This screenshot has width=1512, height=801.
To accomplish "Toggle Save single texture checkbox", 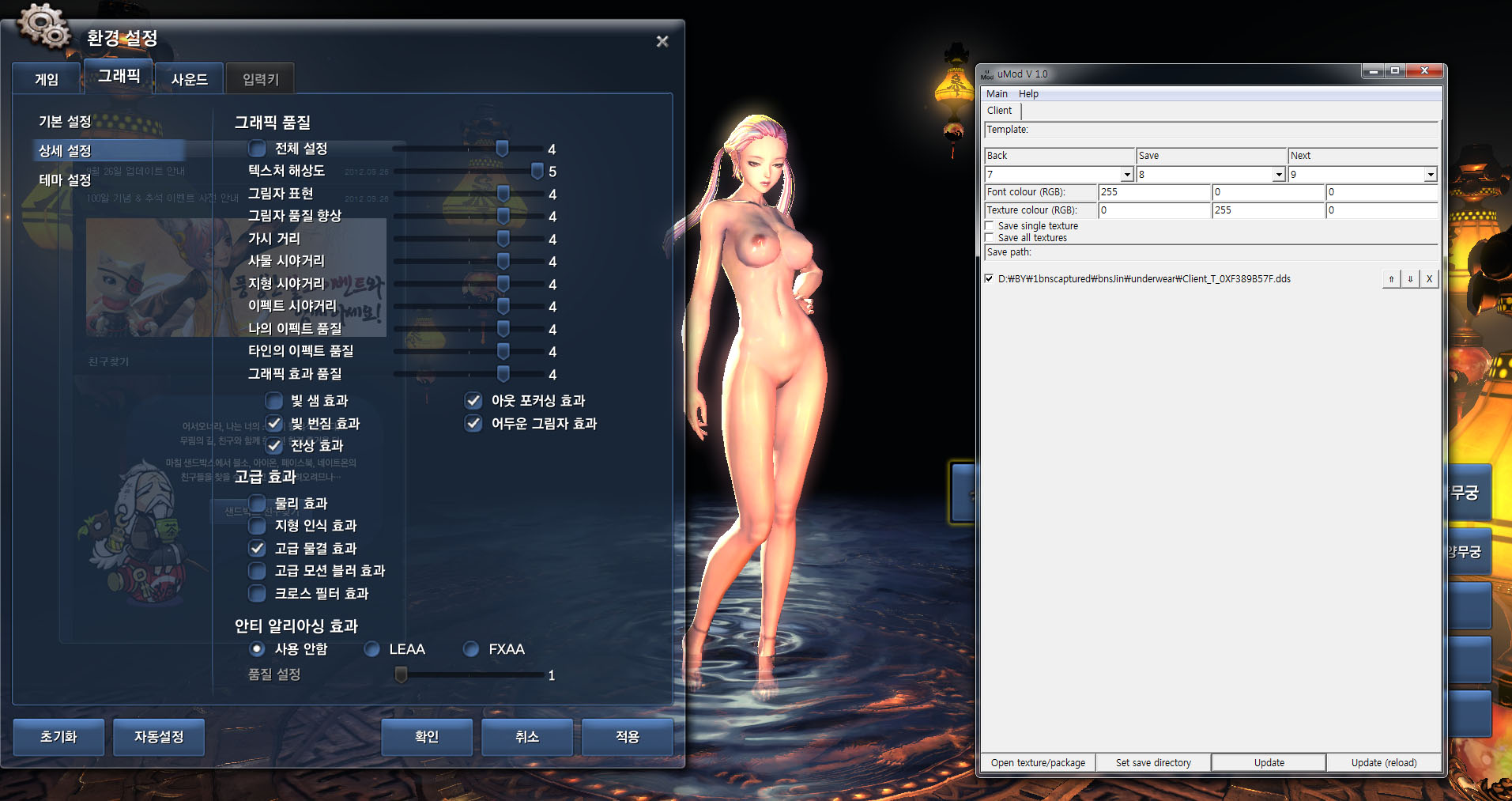I will click(990, 226).
